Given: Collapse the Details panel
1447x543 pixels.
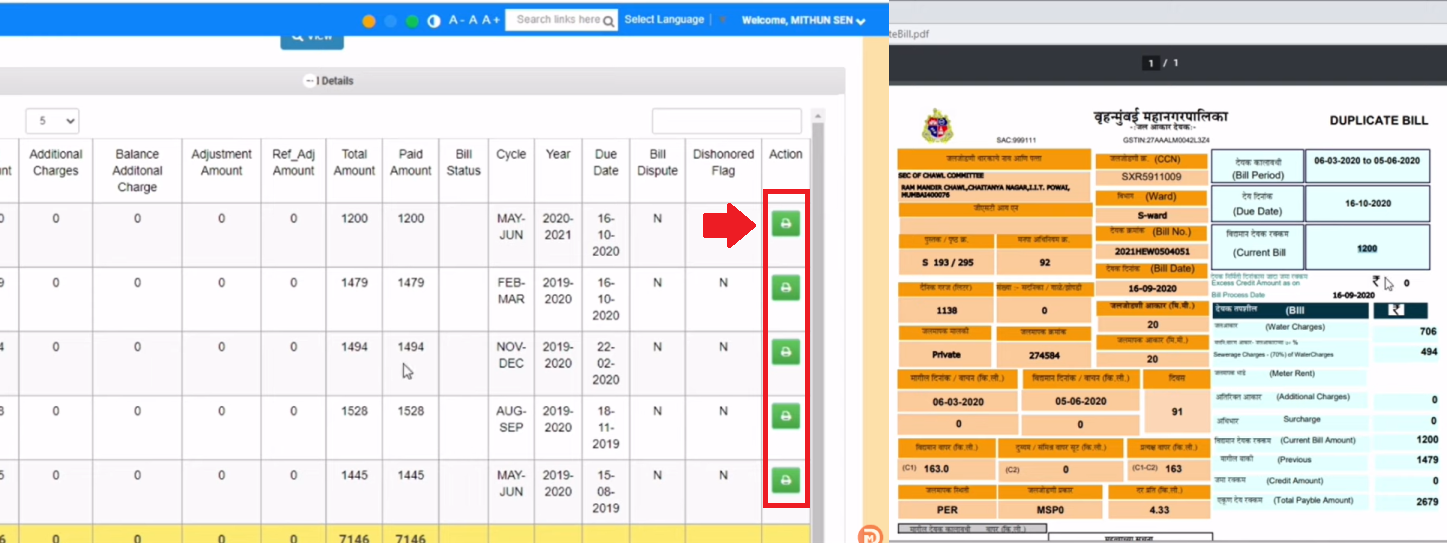Looking at the screenshot, I should (309, 81).
